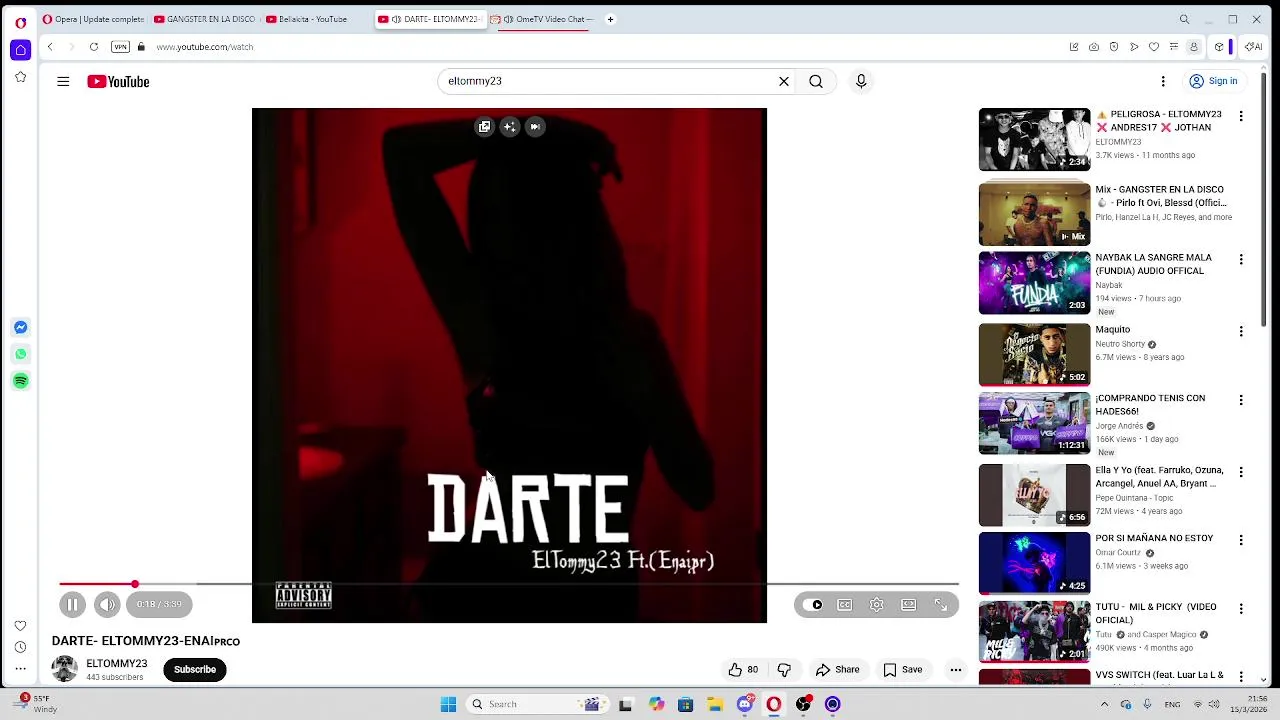The width and height of the screenshot is (1280, 720).
Task: Switch to theater mode
Action: [x=908, y=604]
